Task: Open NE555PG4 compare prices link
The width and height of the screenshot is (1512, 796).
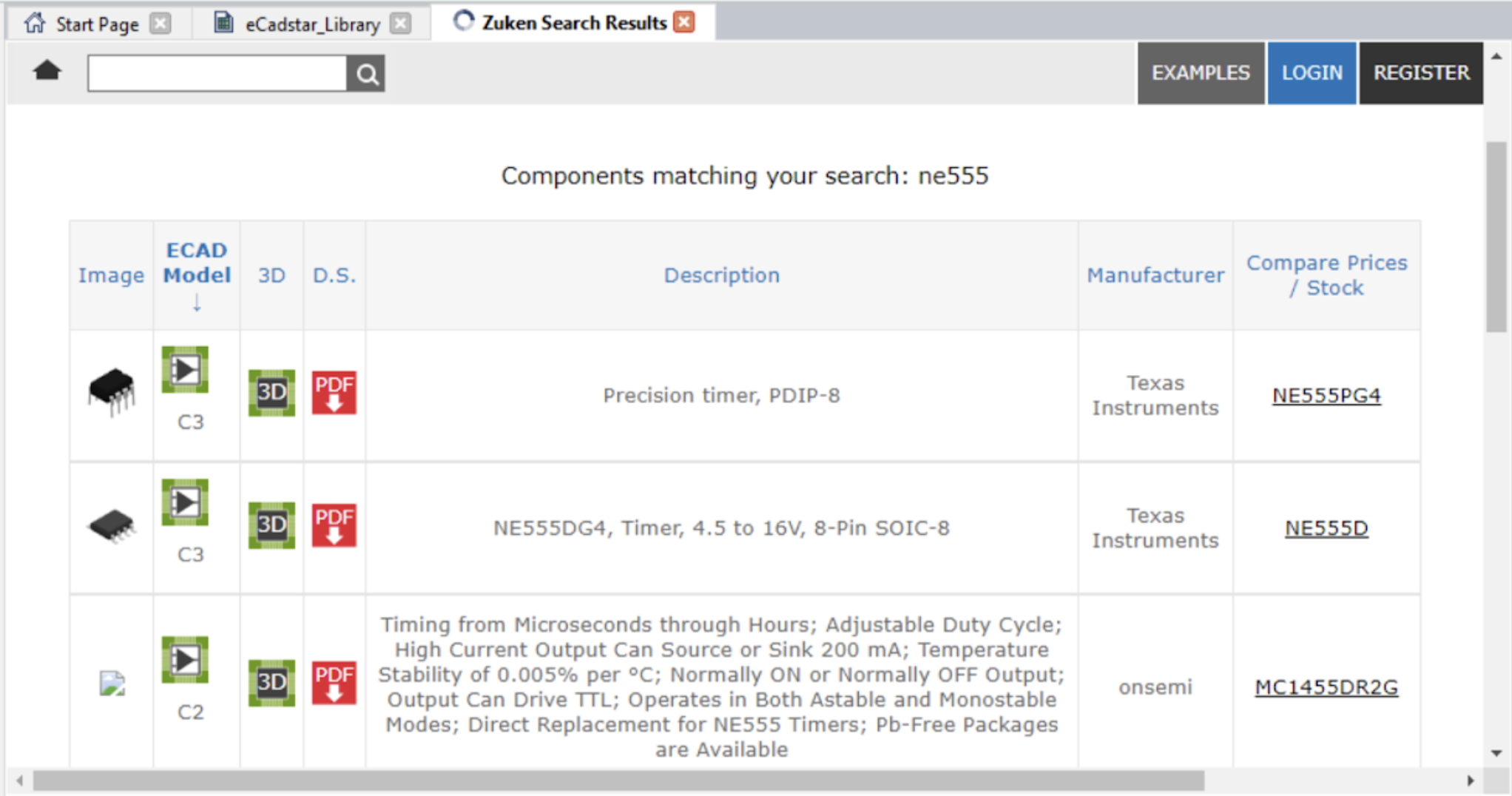Action: click(1326, 396)
